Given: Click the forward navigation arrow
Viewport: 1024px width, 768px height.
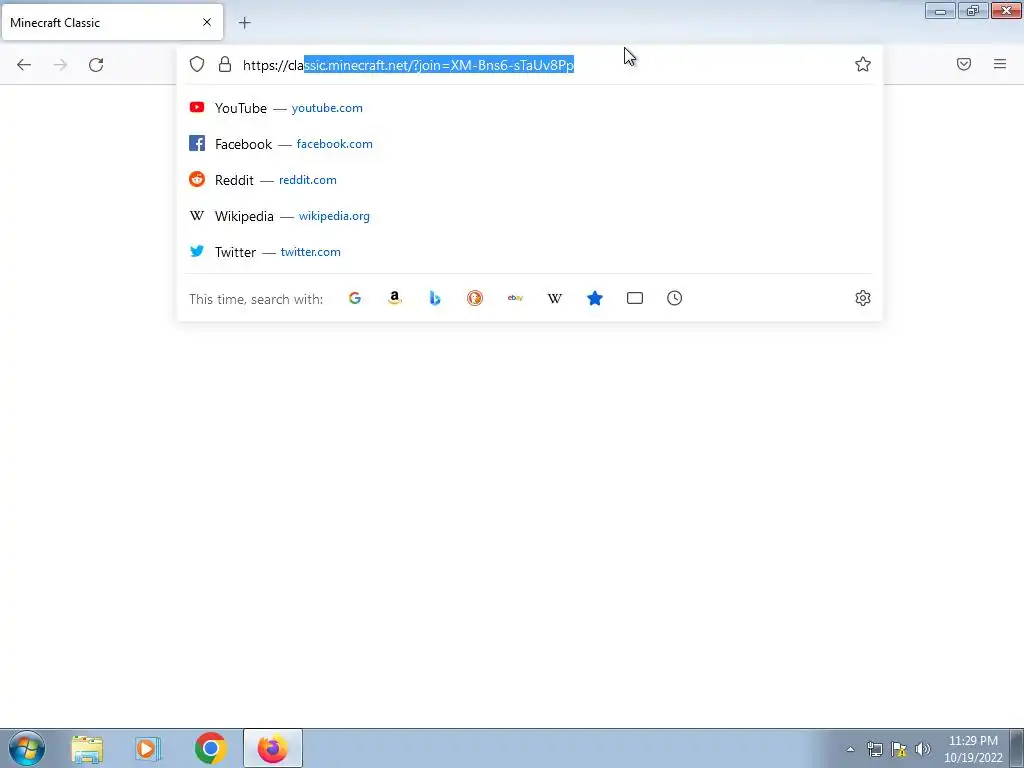Looking at the screenshot, I should coord(60,65).
